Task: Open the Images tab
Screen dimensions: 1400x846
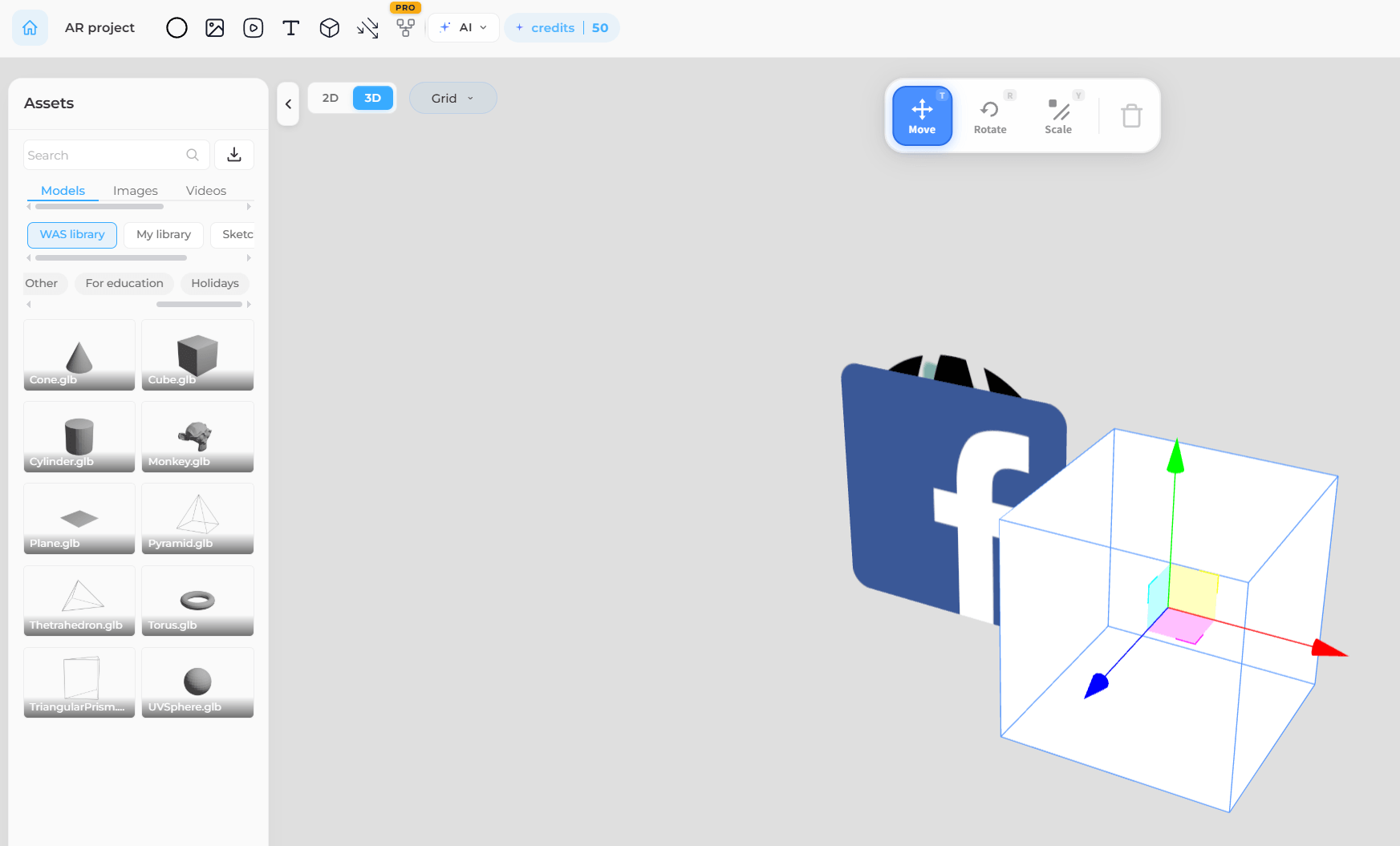Action: (136, 191)
